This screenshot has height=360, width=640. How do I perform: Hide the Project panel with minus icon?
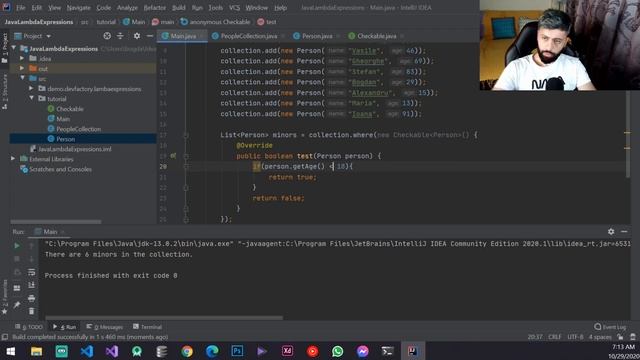tap(150, 36)
